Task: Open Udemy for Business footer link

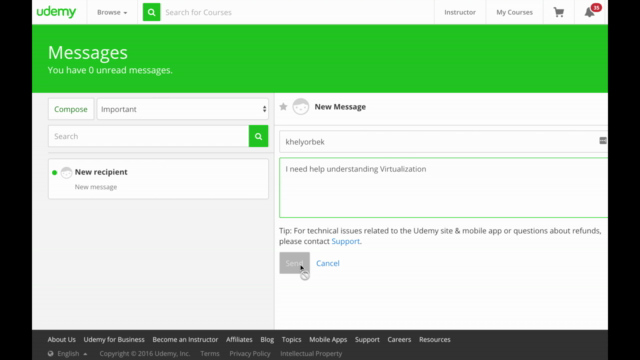Action: (114, 340)
